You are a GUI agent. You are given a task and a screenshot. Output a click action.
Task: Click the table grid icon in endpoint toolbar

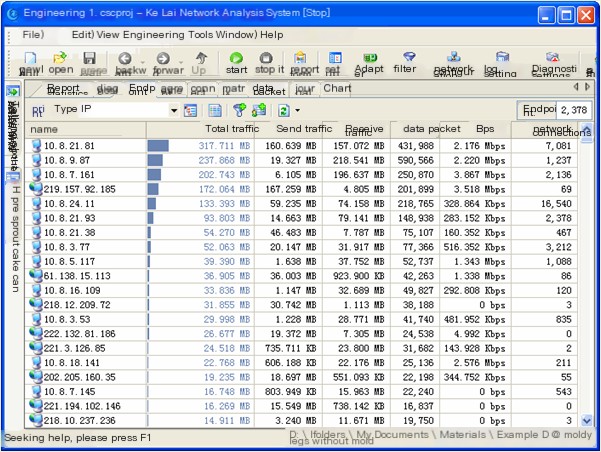point(215,111)
